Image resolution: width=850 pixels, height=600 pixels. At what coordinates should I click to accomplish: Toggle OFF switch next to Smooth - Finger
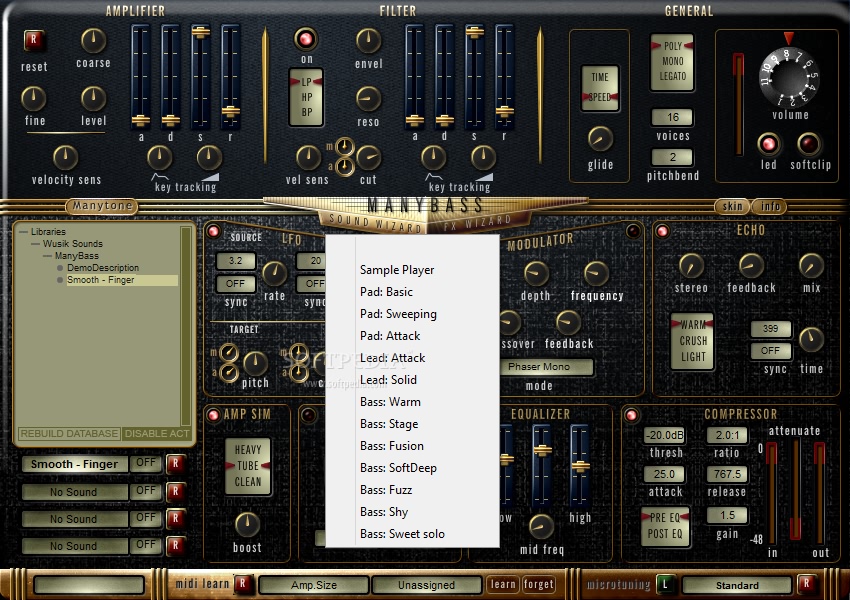(x=146, y=463)
